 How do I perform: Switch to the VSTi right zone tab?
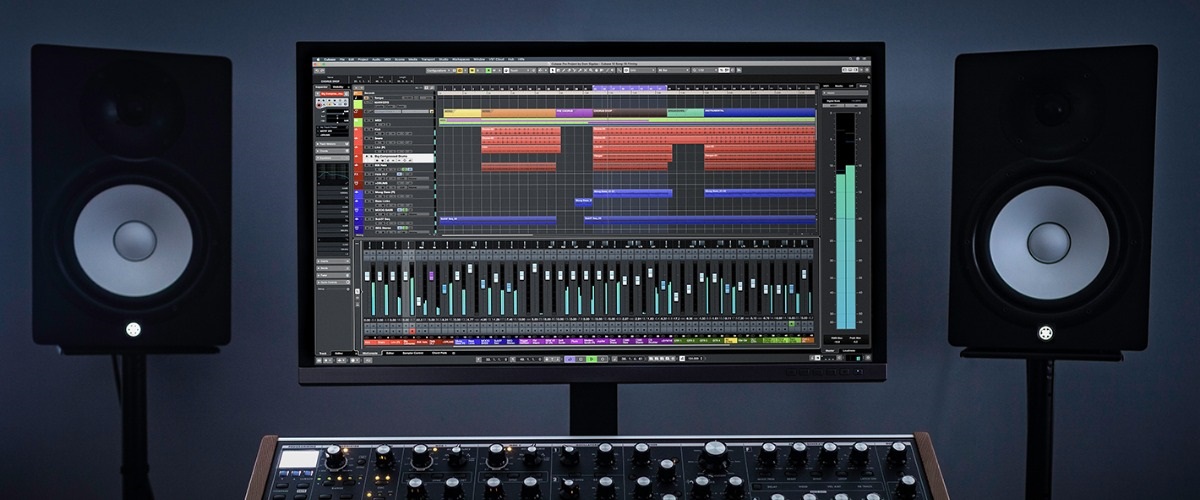[825, 86]
